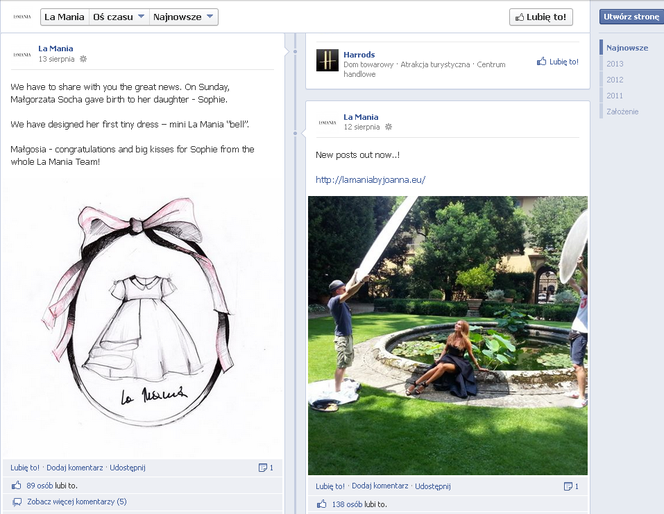664x514 pixels.
Task: Click the comment bubble icon near Zobacz więcej
Action: point(17,502)
